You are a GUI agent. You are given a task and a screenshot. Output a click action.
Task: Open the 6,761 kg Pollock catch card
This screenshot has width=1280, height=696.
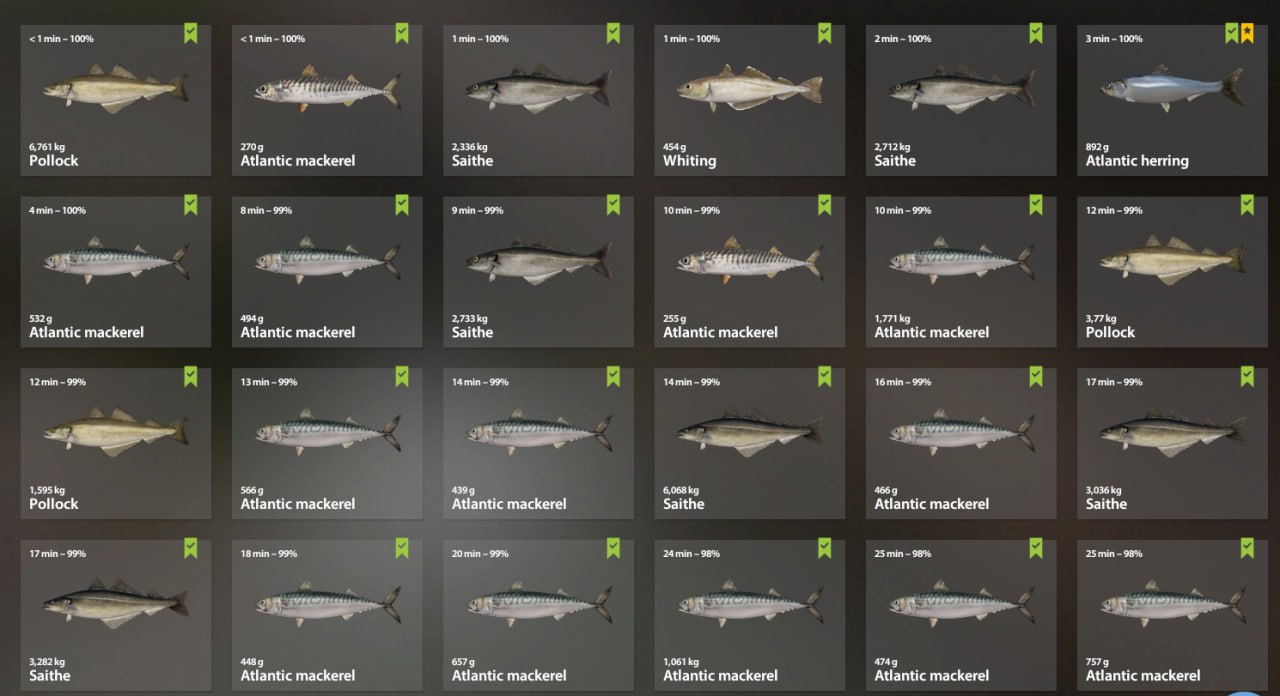coord(116,101)
